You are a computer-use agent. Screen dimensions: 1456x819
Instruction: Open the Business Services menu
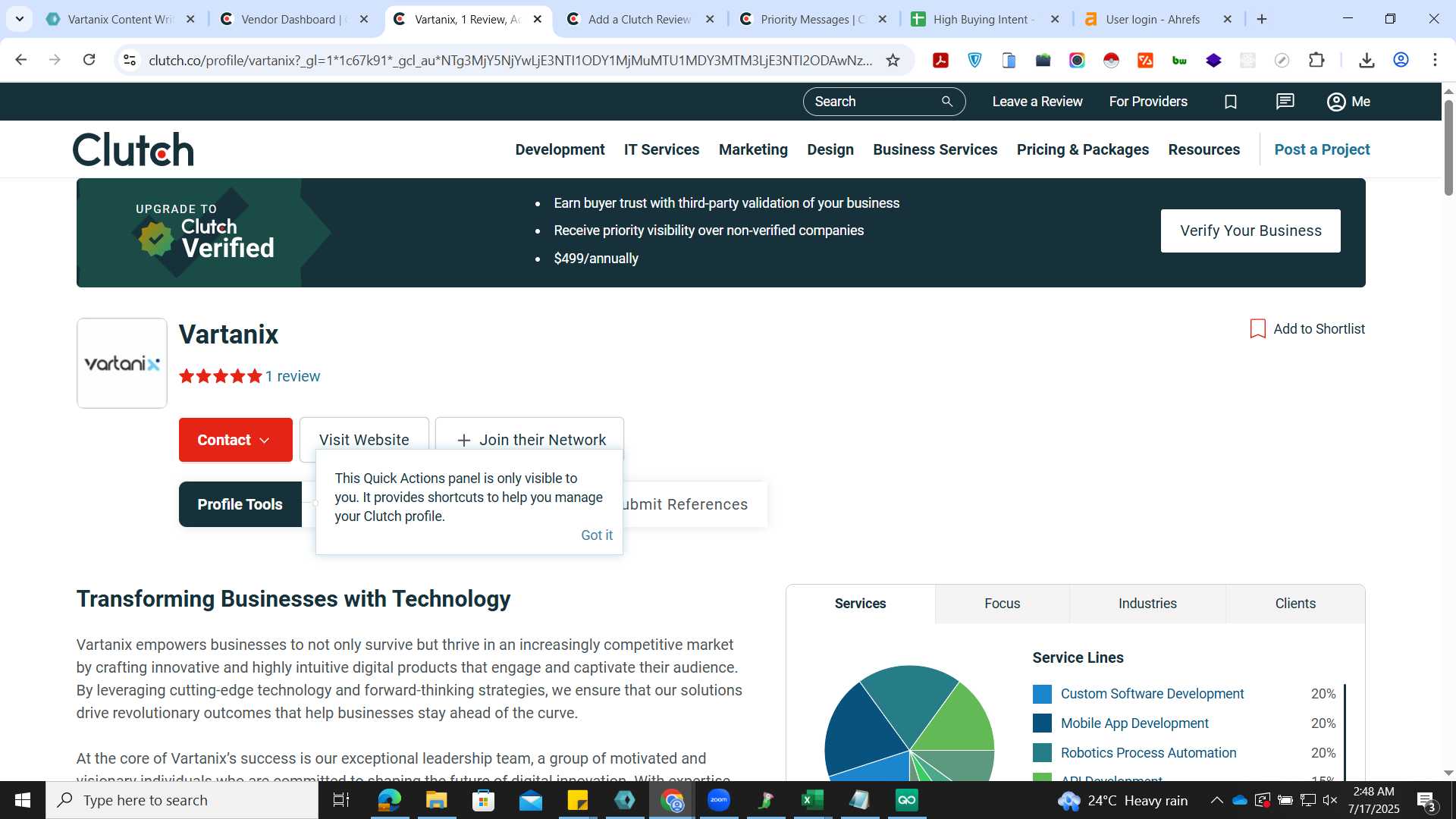[935, 149]
